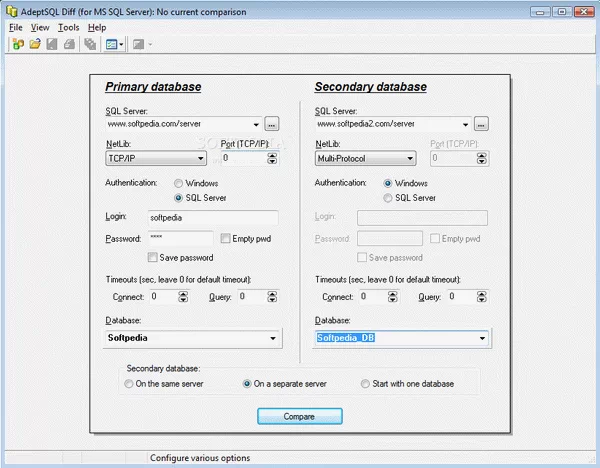Click the disabled secondary Empty pwd checkbox
Screen dimensions: 600x468
point(435,238)
